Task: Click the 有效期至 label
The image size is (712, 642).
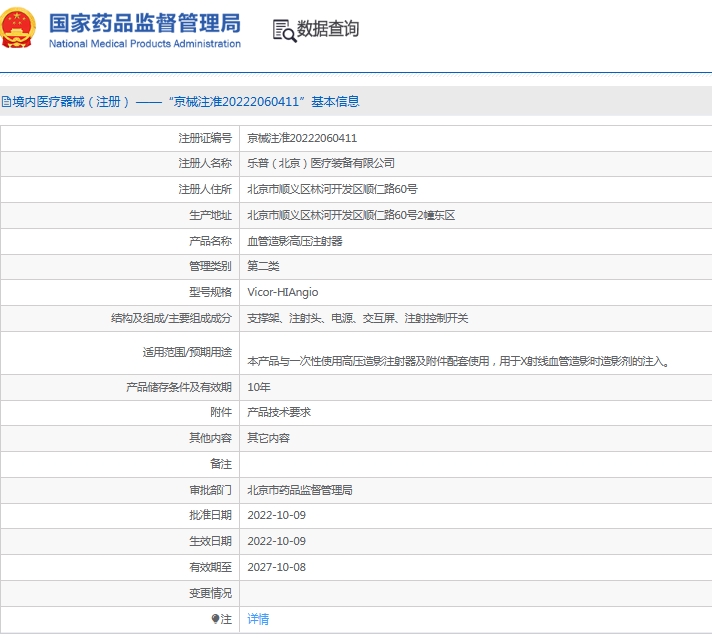Action: [211, 567]
